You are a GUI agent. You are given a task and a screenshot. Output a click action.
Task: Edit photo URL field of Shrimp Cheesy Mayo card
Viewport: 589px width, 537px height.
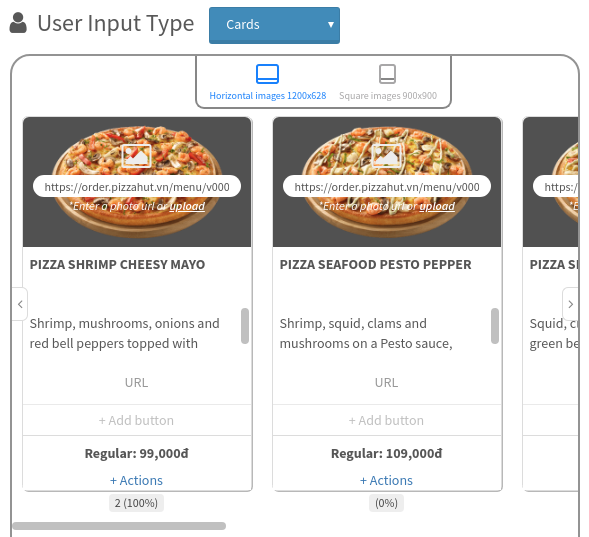tap(137, 187)
